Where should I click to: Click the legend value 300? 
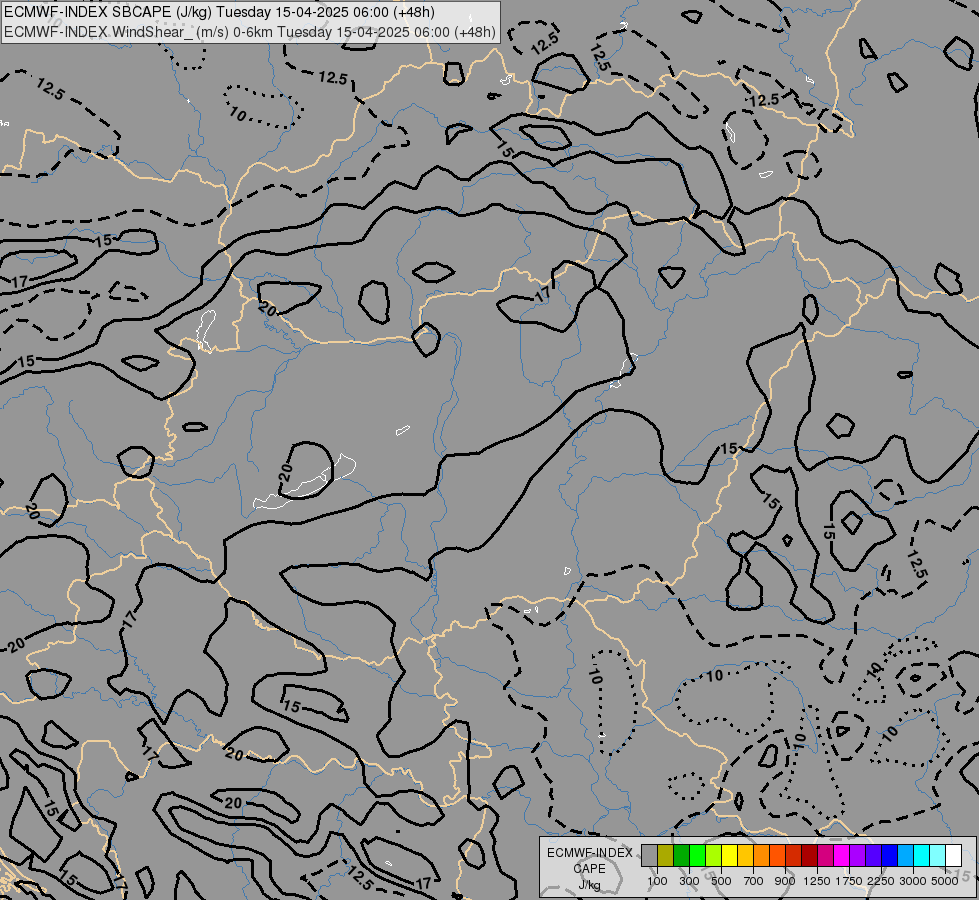tap(689, 881)
